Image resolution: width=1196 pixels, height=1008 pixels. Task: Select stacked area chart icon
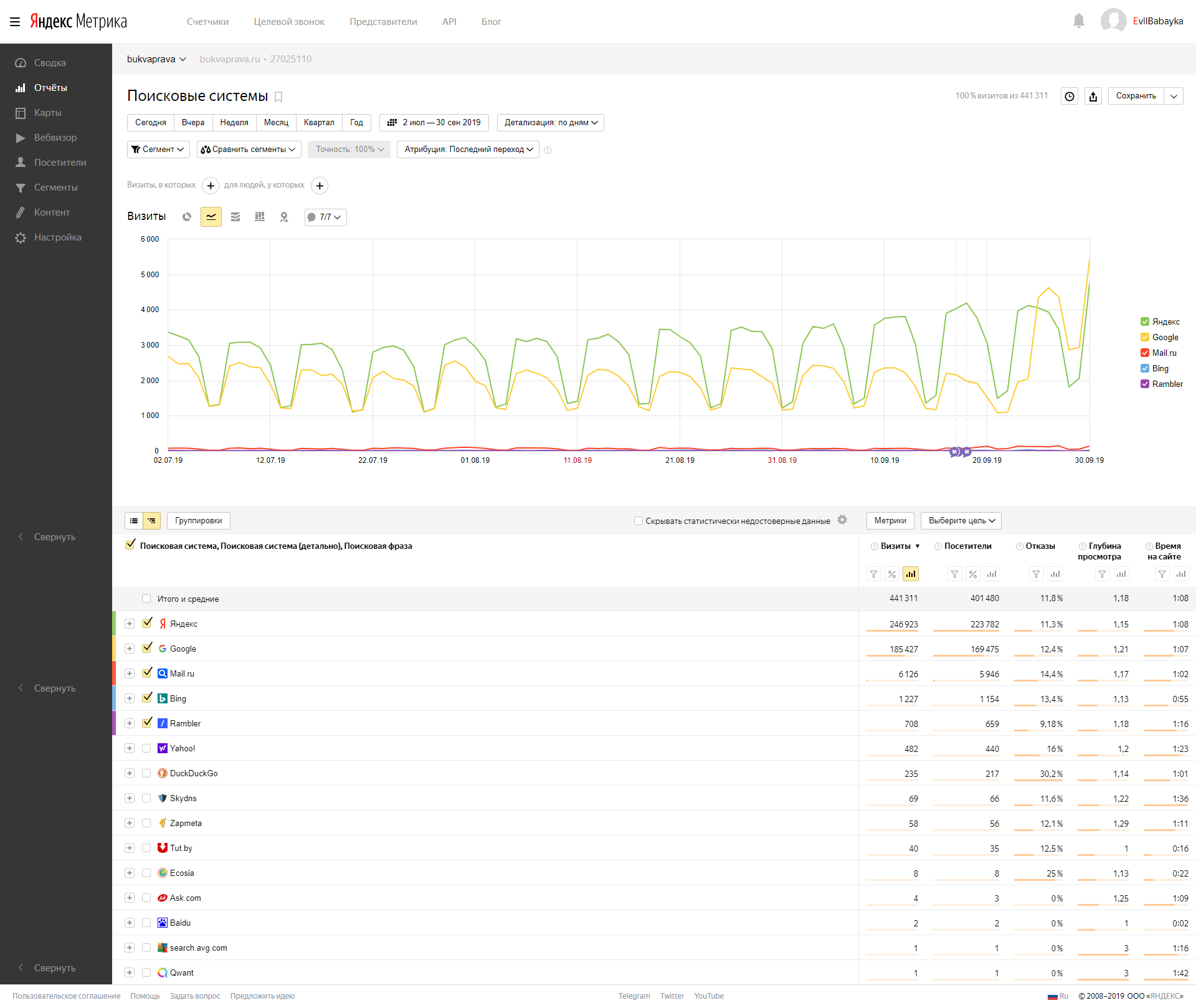click(235, 217)
